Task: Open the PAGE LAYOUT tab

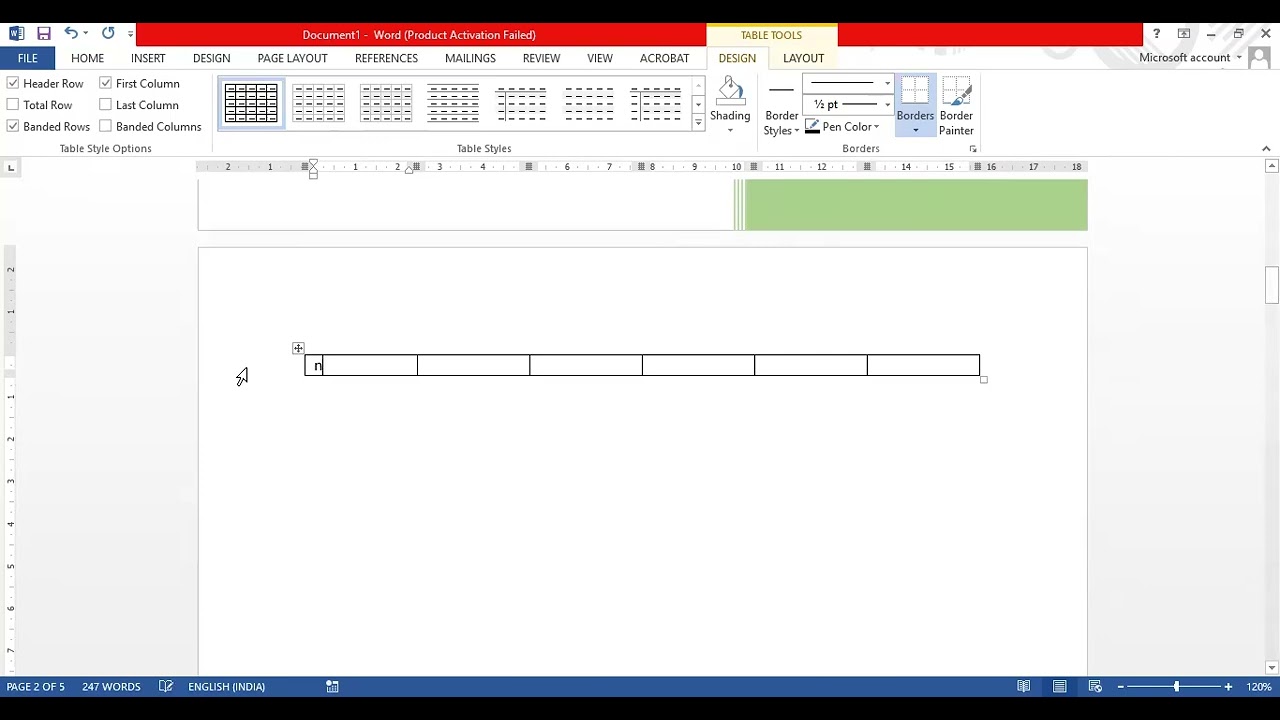Action: [292, 58]
